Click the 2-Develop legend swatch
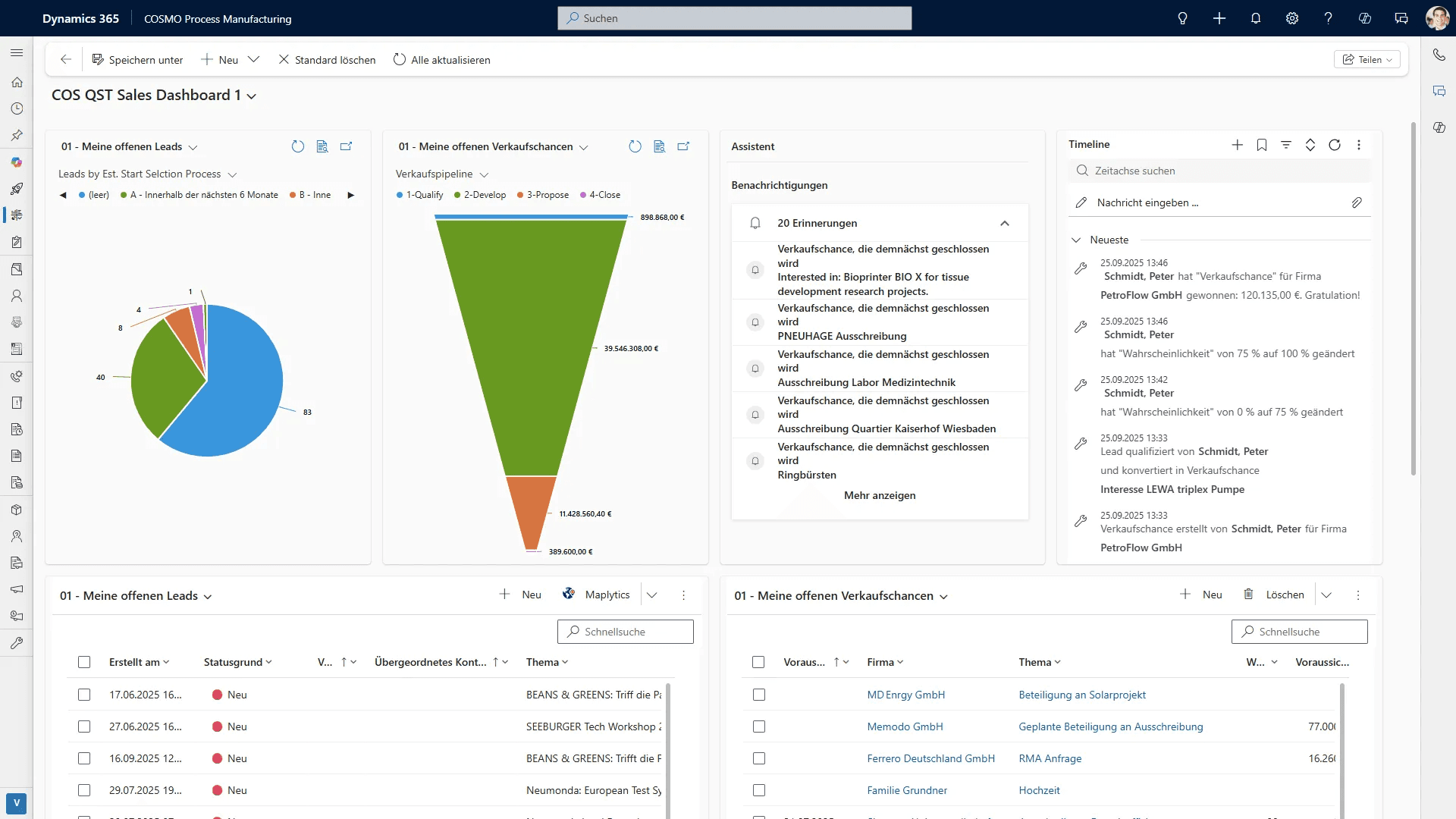Image resolution: width=1456 pixels, height=819 pixels. pyautogui.click(x=458, y=195)
